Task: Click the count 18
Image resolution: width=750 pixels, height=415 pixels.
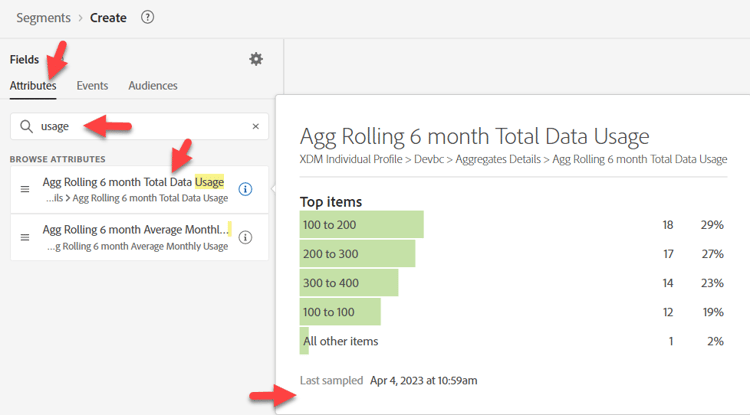Action: point(668,225)
